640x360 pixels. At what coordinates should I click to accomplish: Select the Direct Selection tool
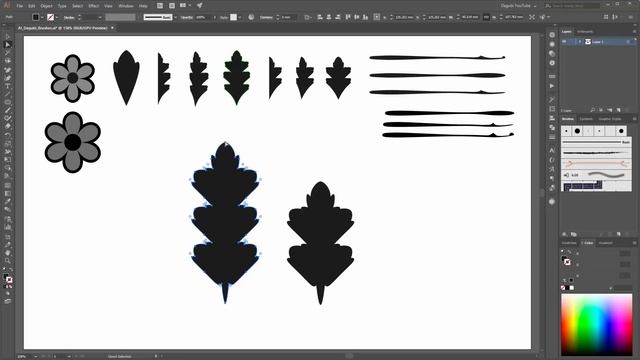click(8, 45)
